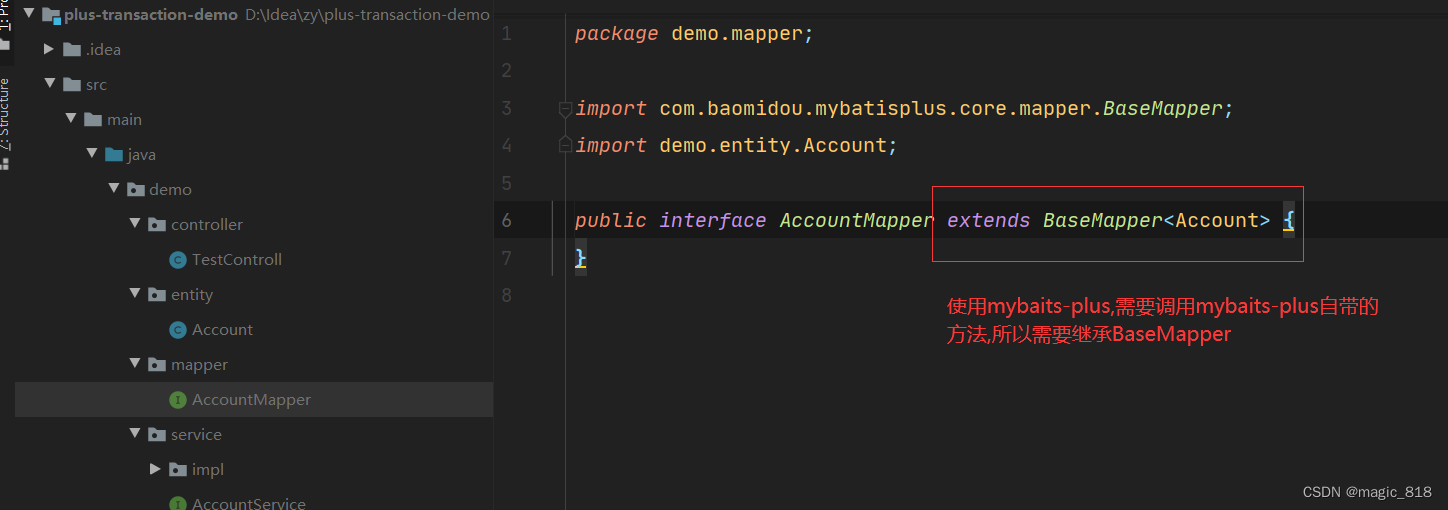Viewport: 1448px width, 510px height.
Task: Open the Account entity file
Action: click(x=222, y=329)
